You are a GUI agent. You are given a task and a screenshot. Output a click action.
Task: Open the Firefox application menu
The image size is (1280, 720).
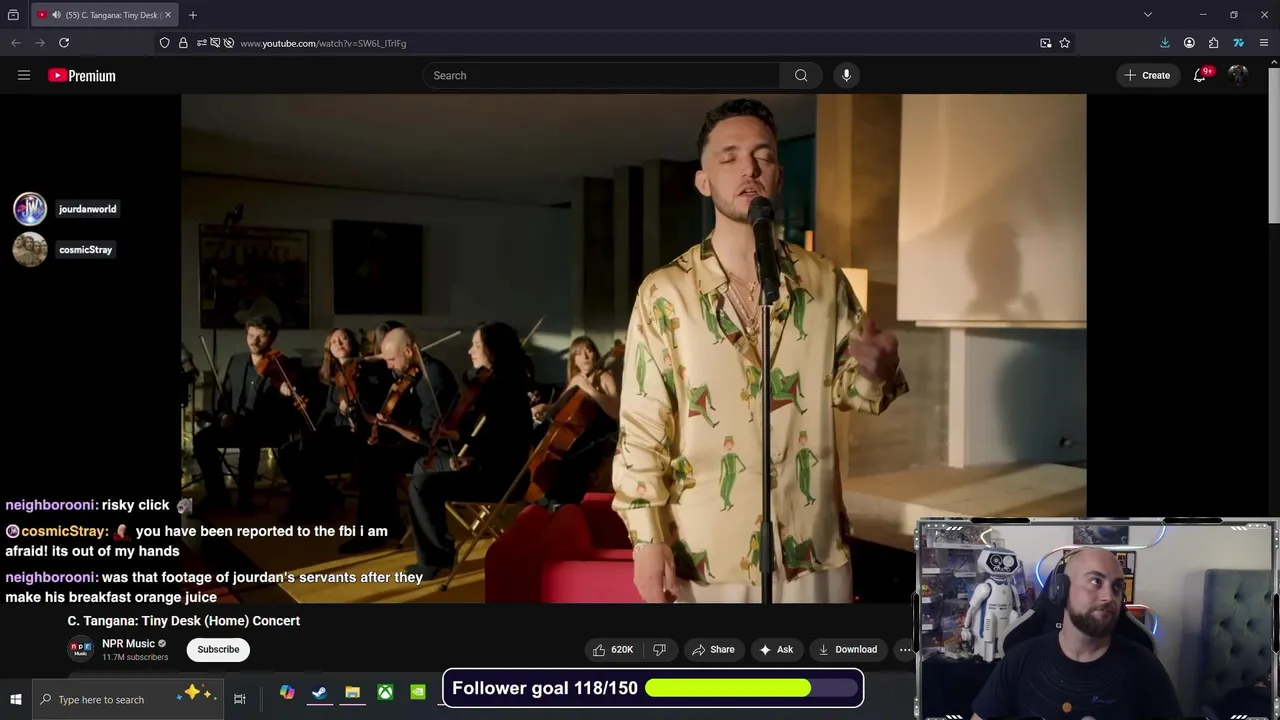[1264, 43]
